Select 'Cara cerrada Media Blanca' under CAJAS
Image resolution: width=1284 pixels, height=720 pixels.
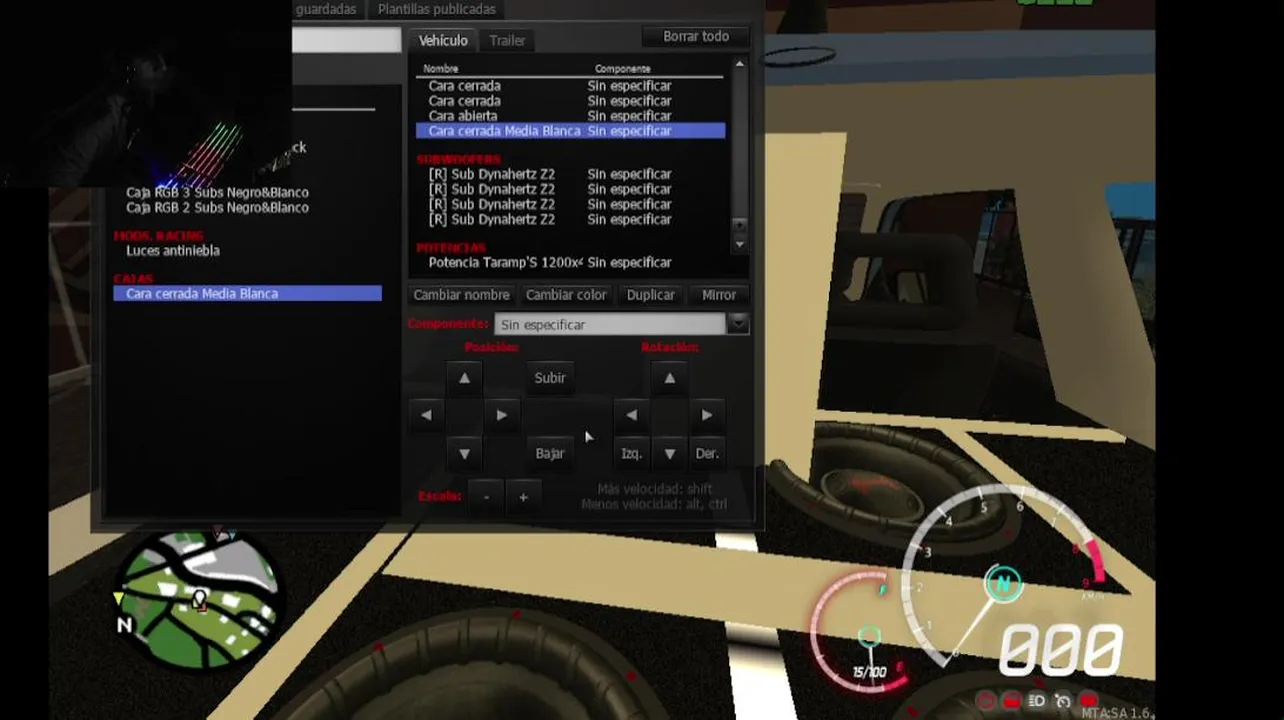[248, 293]
